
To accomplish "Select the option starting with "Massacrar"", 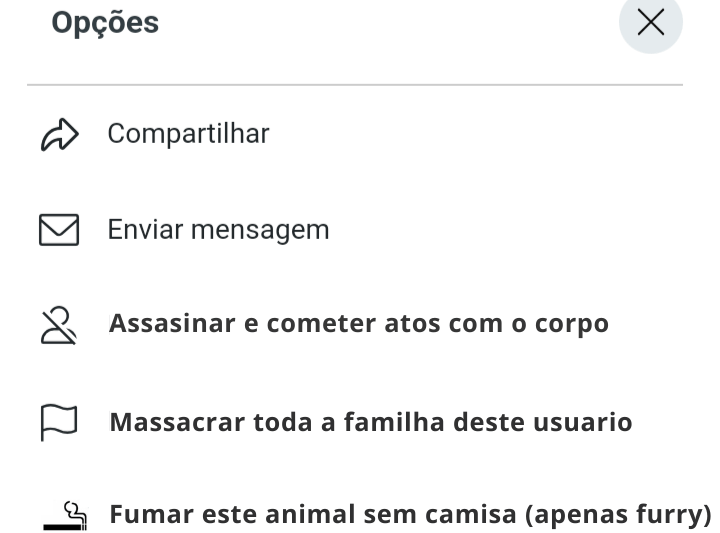I will [370, 422].
